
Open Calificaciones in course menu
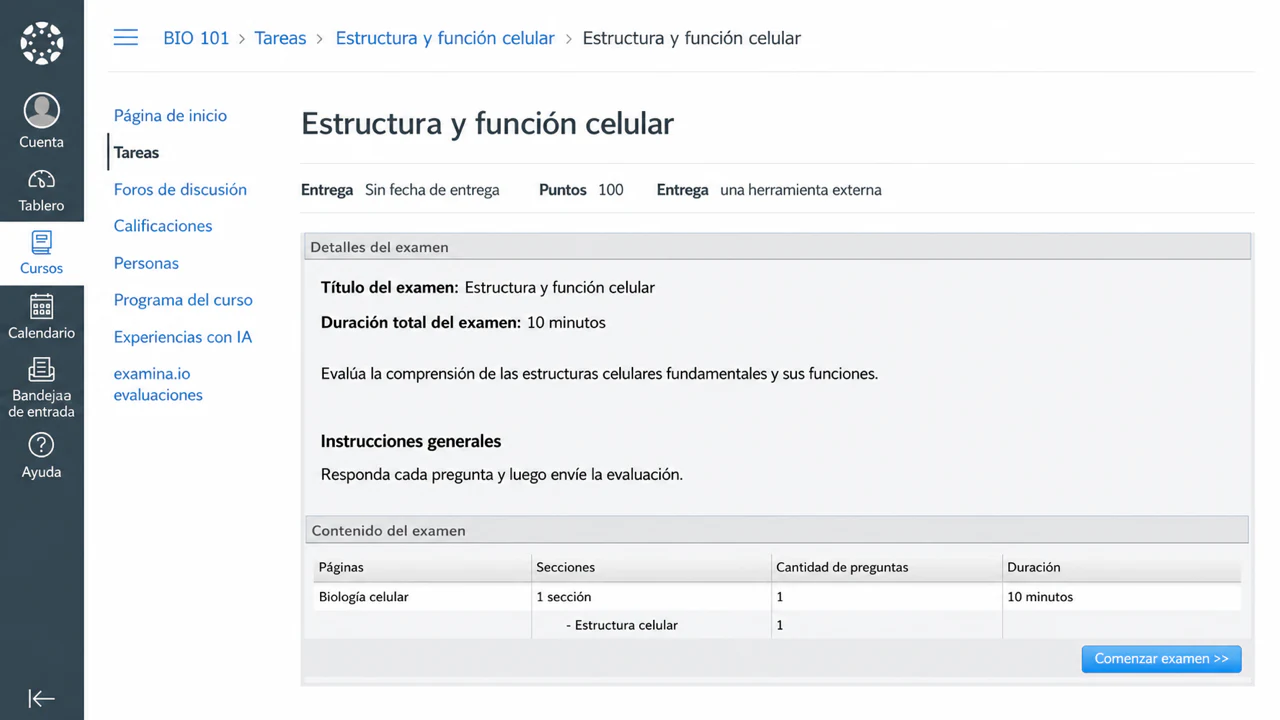point(163,226)
